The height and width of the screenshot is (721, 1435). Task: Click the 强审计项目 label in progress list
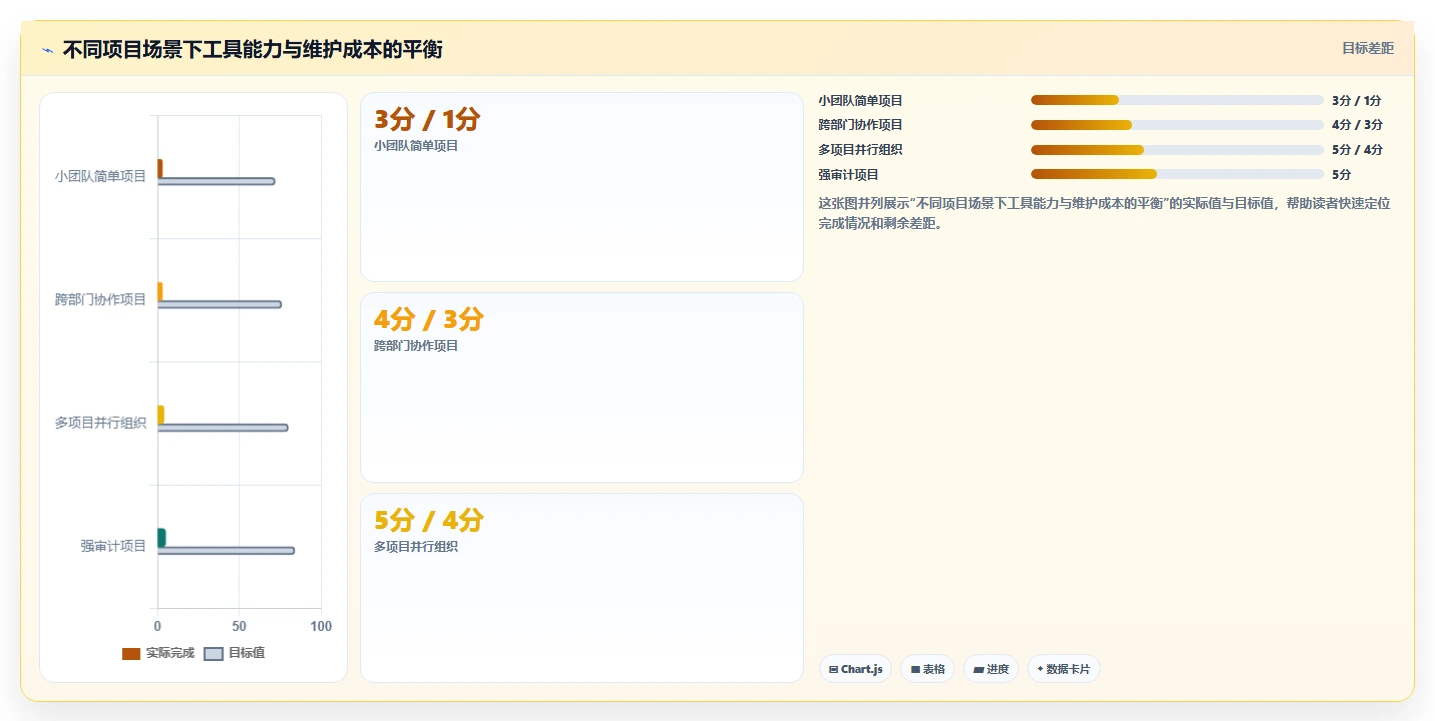pyautogui.click(x=848, y=175)
